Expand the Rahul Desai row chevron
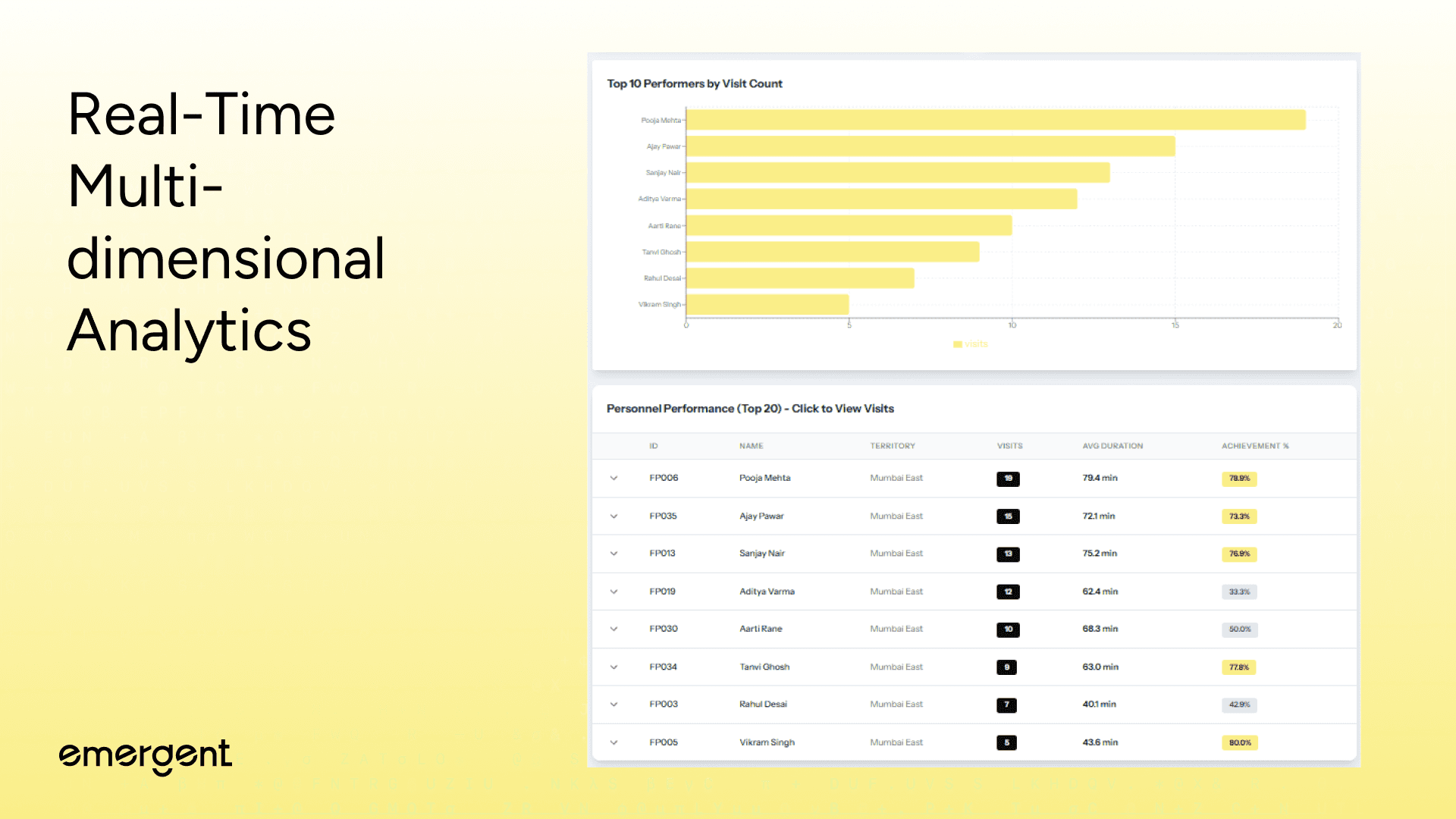The image size is (1456, 819). pyautogui.click(x=613, y=704)
